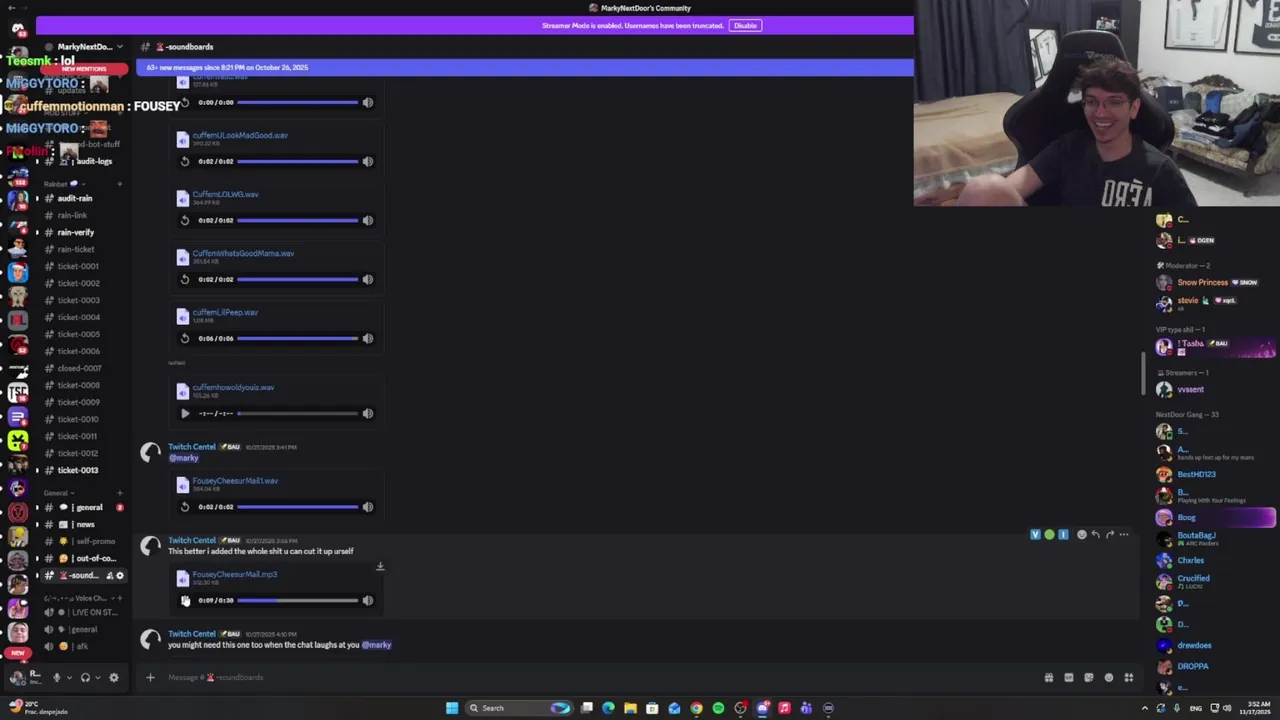Open CuffemWhatsGoodMama.wav file link
Image resolution: width=1280 pixels, height=720 pixels.
(x=243, y=253)
